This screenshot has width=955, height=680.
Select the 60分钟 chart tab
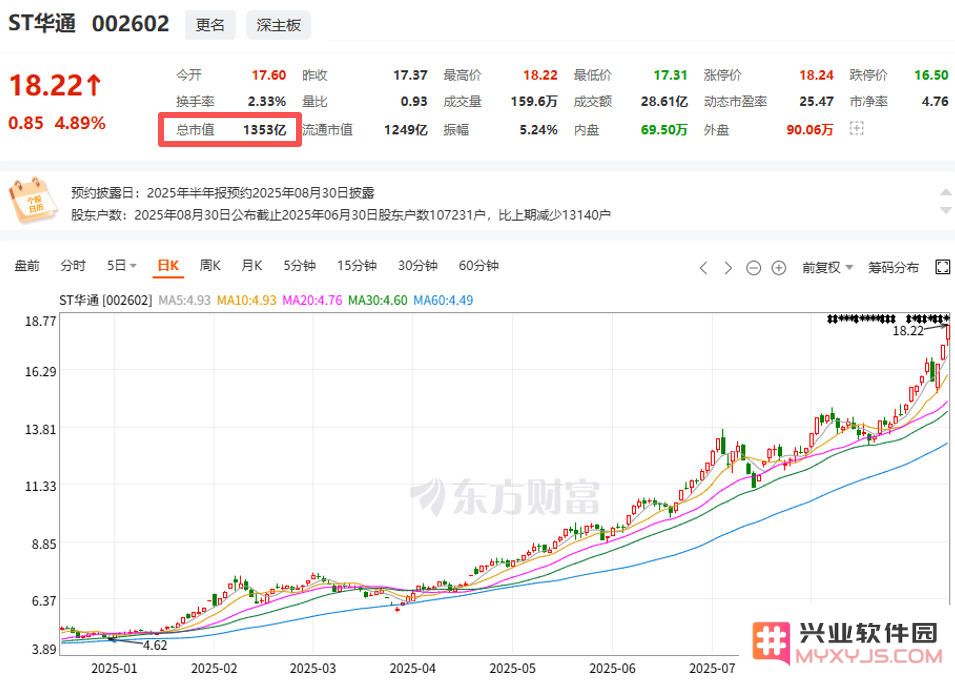click(x=478, y=266)
